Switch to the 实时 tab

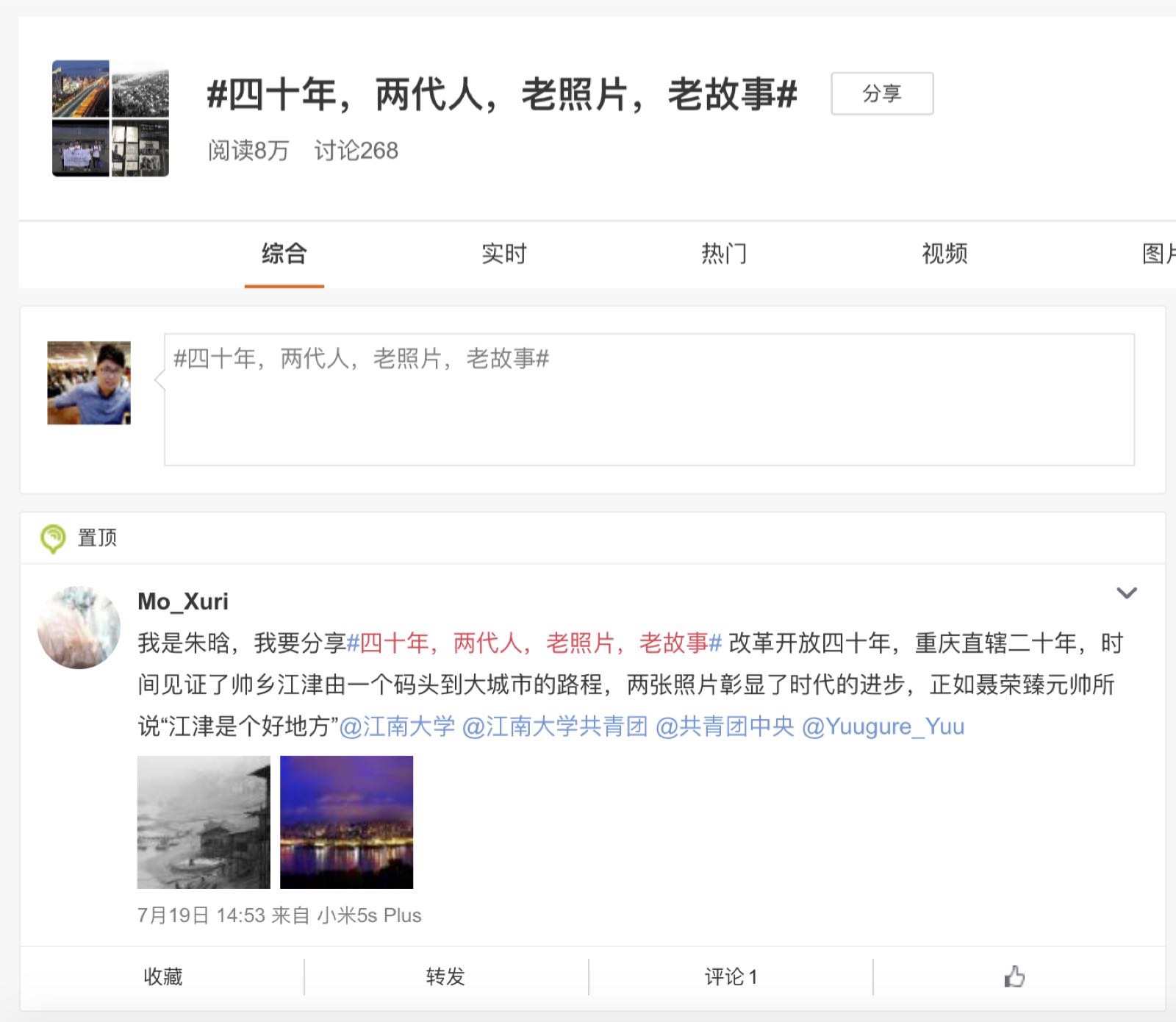click(x=504, y=254)
